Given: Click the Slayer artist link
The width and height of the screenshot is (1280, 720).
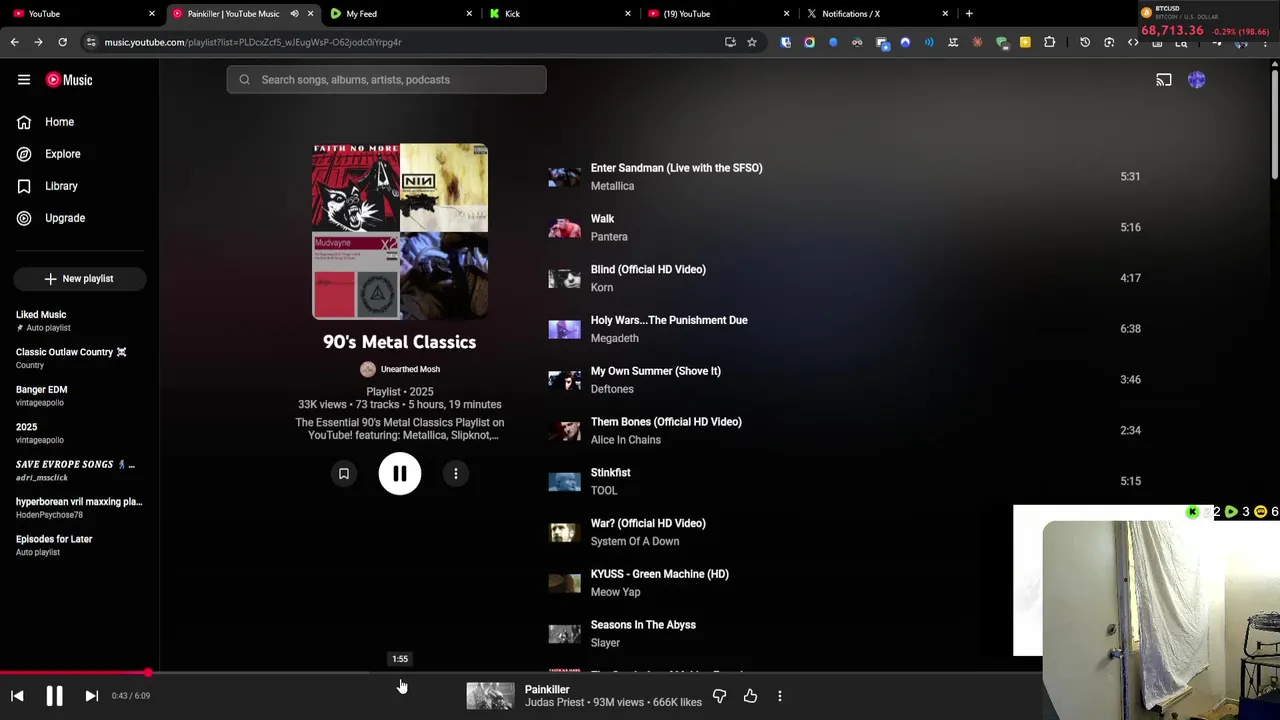Looking at the screenshot, I should [605, 643].
